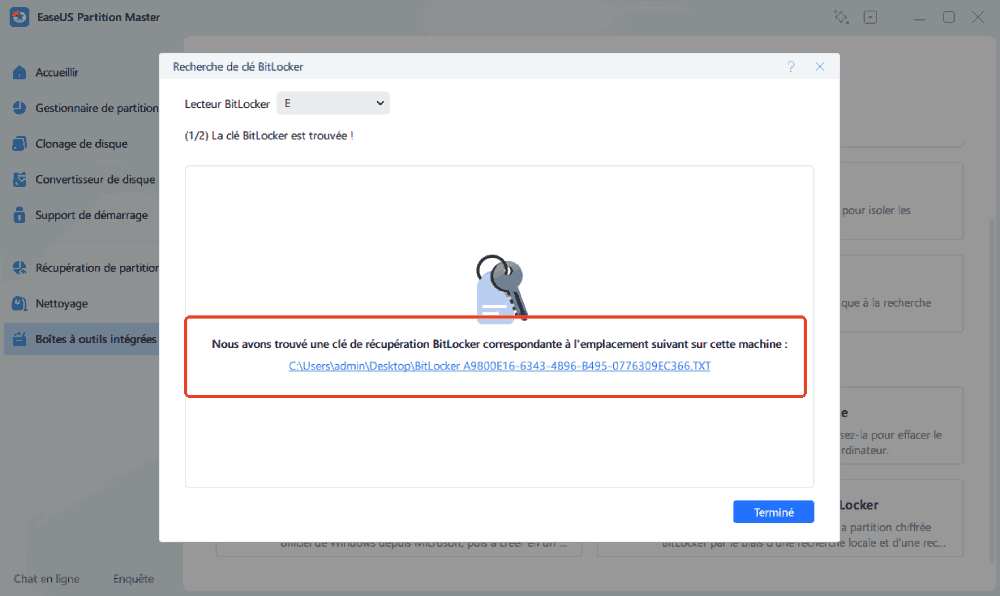Viewport: 1000px width, 596px height.
Task: Click the "Nous avons trouvé une clé" message
Action: 499,344
